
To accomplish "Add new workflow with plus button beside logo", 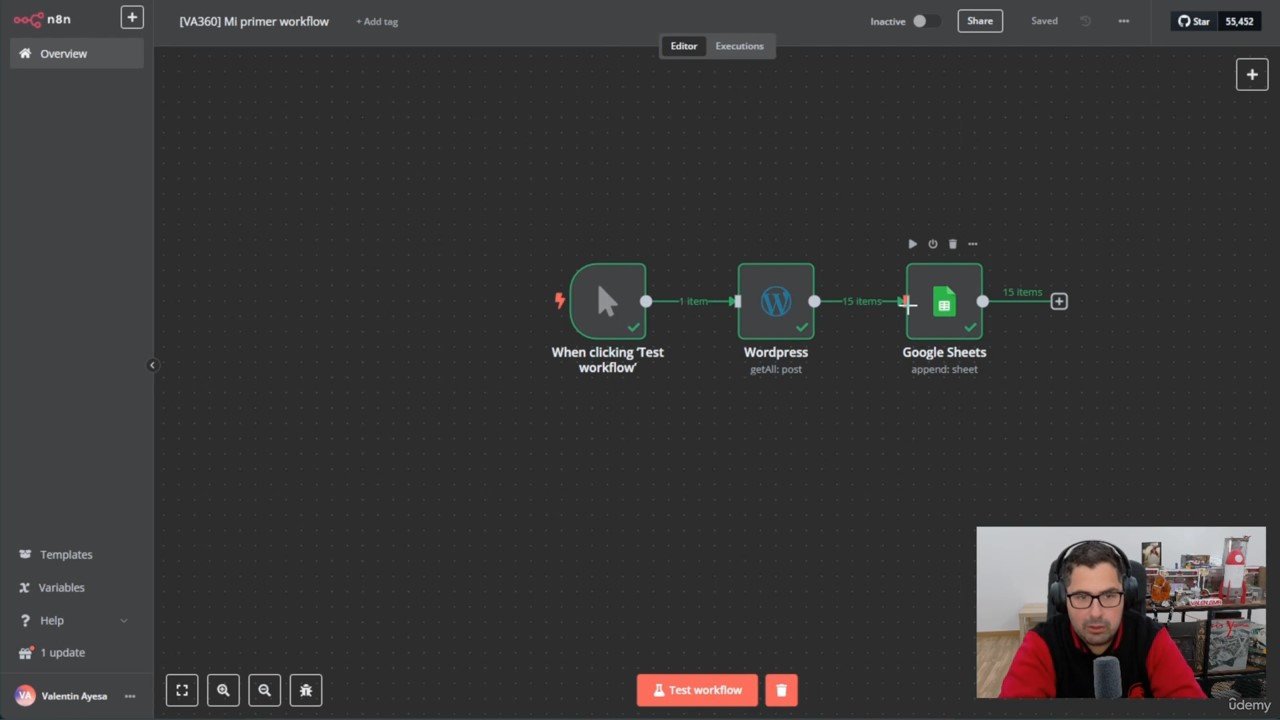I will click(132, 17).
